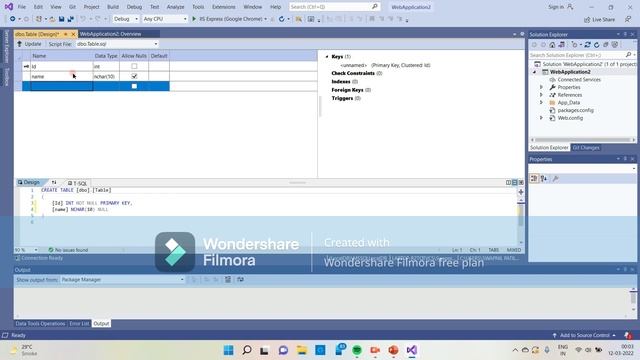Click the Clear All icon in the Output toolbar

[x=228, y=280]
